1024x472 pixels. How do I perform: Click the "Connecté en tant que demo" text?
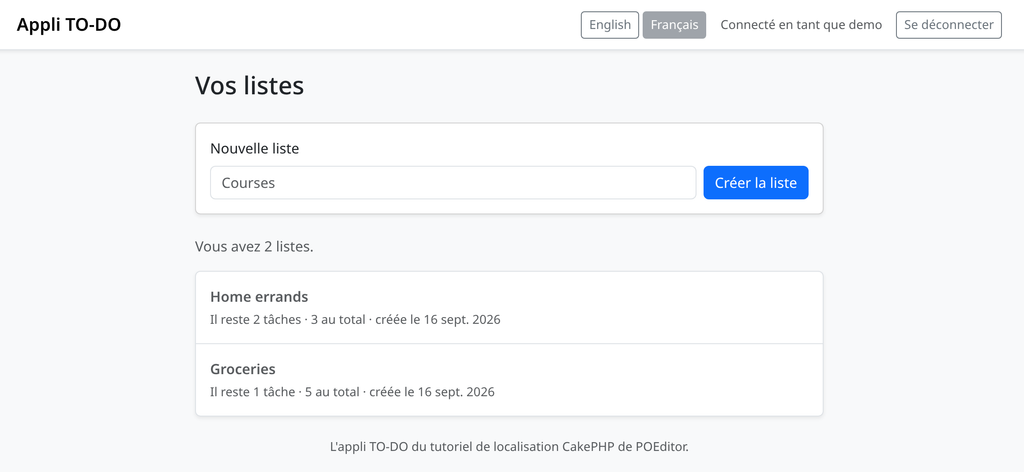[x=801, y=25]
